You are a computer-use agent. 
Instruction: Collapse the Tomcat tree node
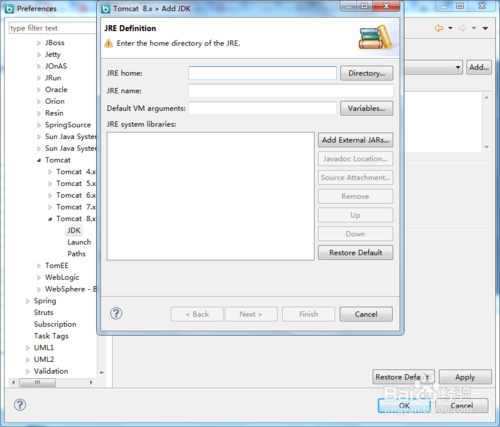pyautogui.click(x=39, y=160)
